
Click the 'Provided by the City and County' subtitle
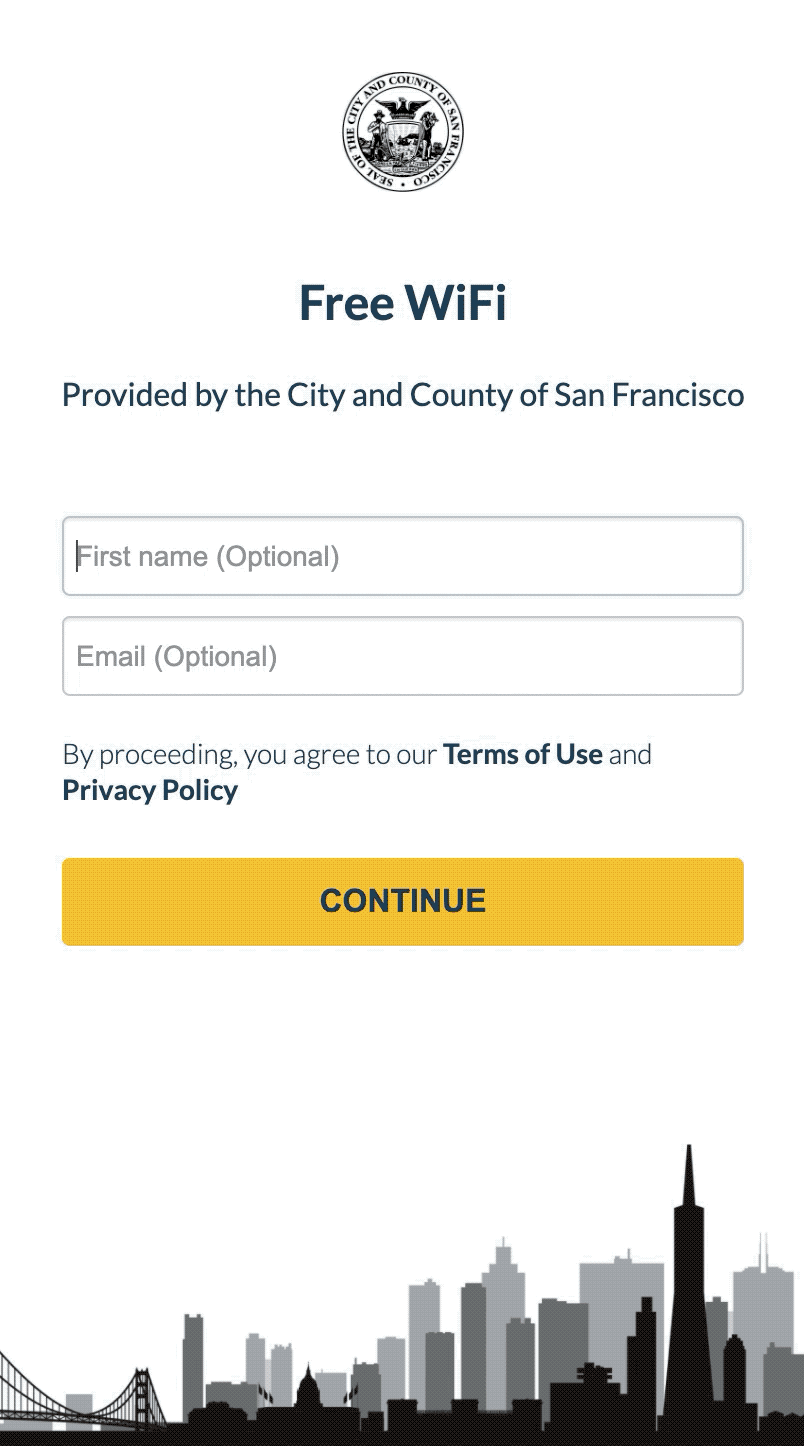click(x=403, y=395)
